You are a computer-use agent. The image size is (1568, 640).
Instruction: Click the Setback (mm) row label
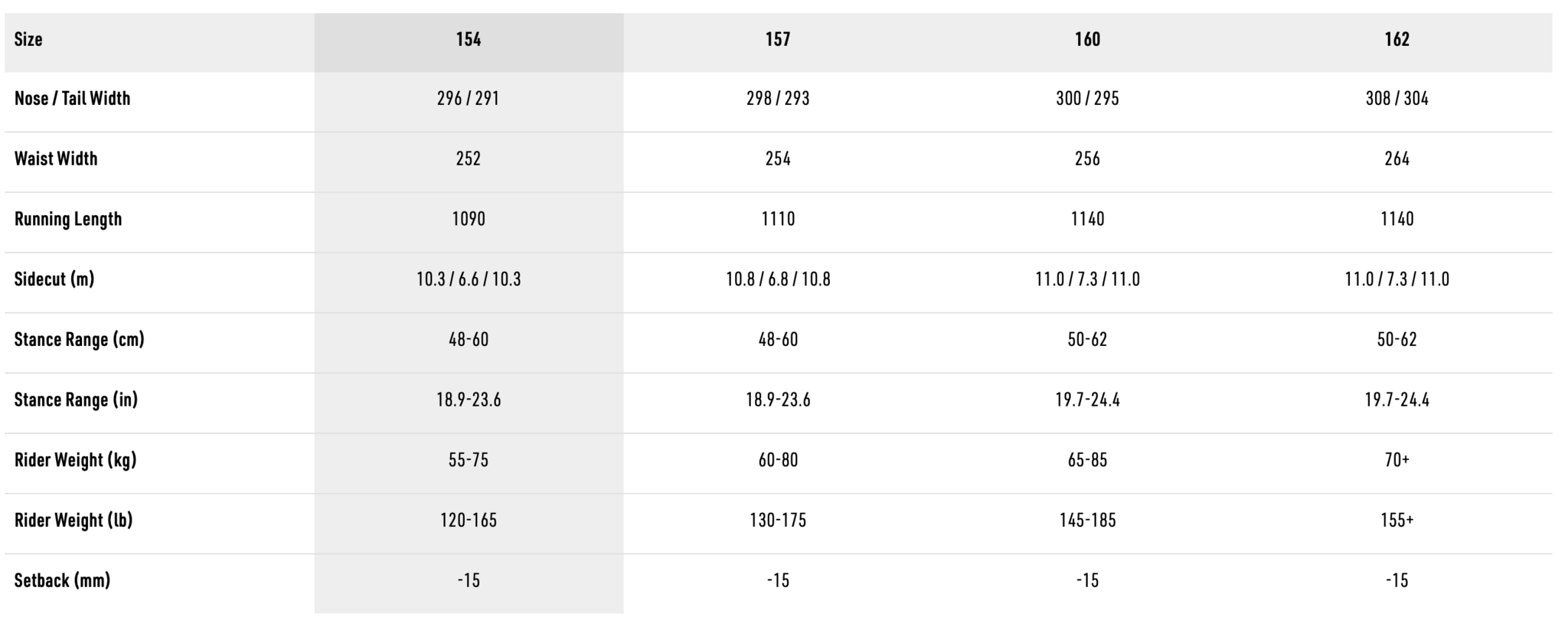click(62, 580)
